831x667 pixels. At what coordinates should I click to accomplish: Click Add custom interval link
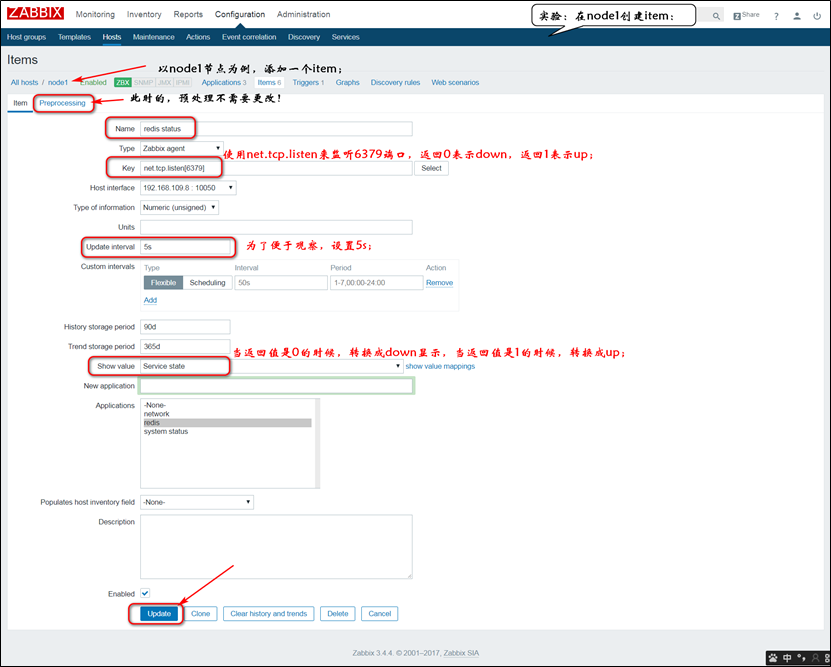point(151,300)
